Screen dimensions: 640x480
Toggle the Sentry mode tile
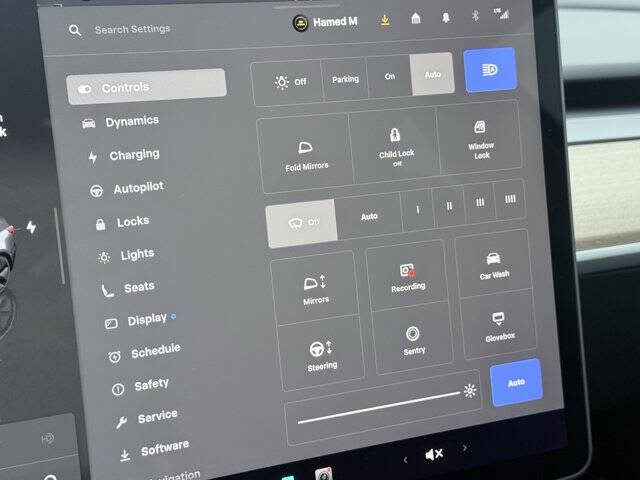tap(413, 340)
